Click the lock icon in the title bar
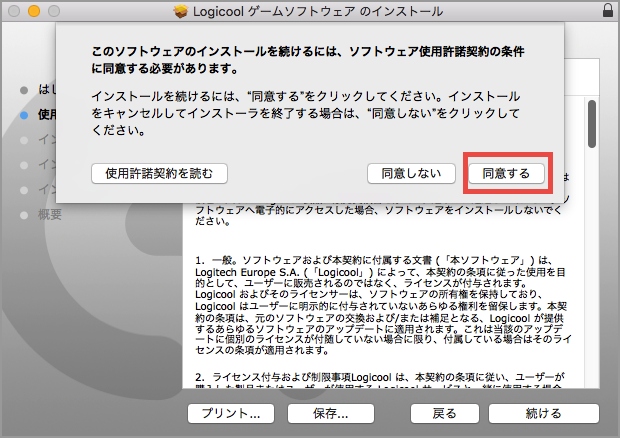This screenshot has width=620, height=438. [608, 10]
